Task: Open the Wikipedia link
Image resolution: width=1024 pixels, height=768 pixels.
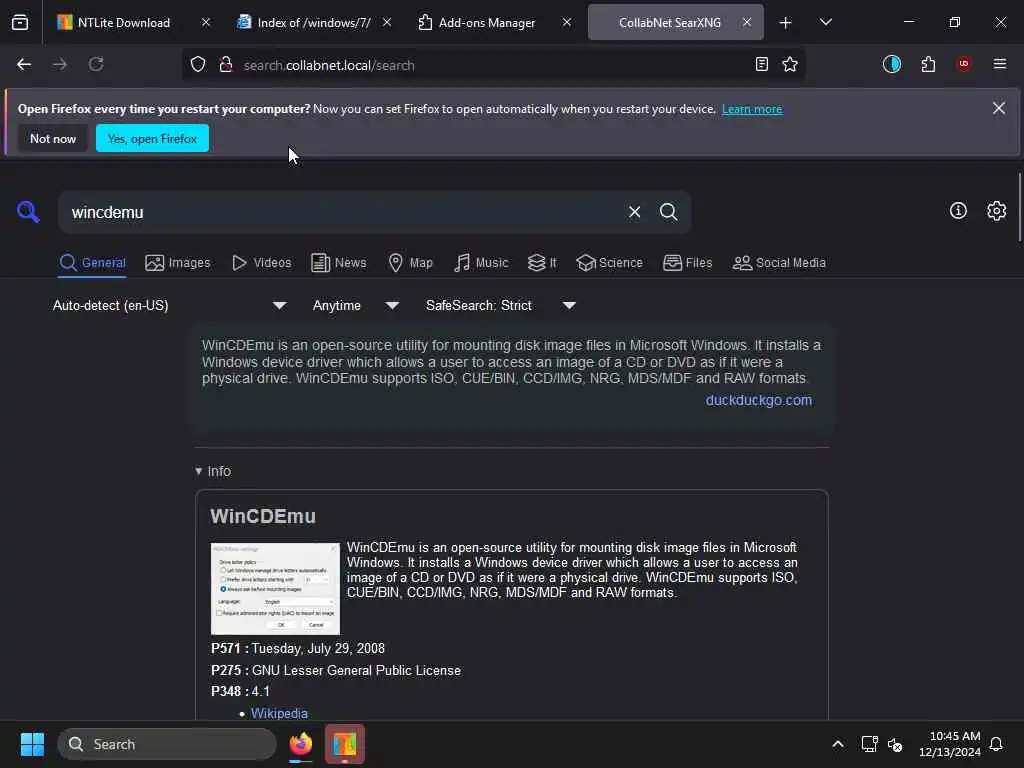Action: (x=280, y=713)
